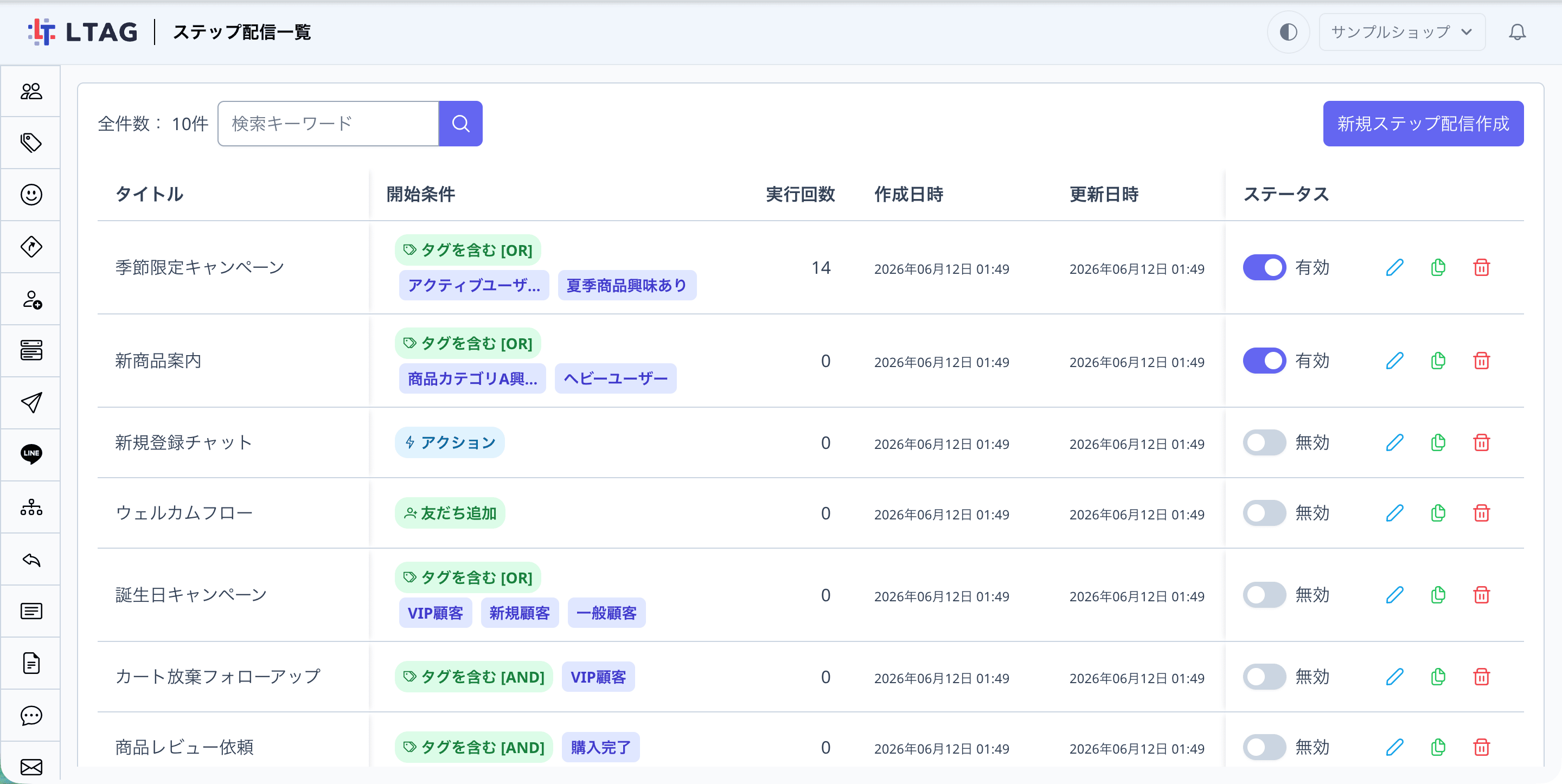This screenshot has width=1562, height=784.
Task: Click the 更新日時 column header
Action: coord(1104,194)
